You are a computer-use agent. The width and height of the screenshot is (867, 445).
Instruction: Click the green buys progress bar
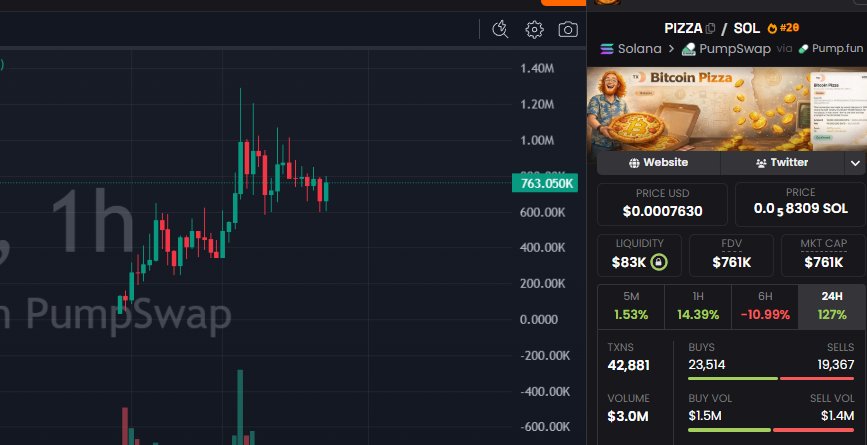[732, 378]
